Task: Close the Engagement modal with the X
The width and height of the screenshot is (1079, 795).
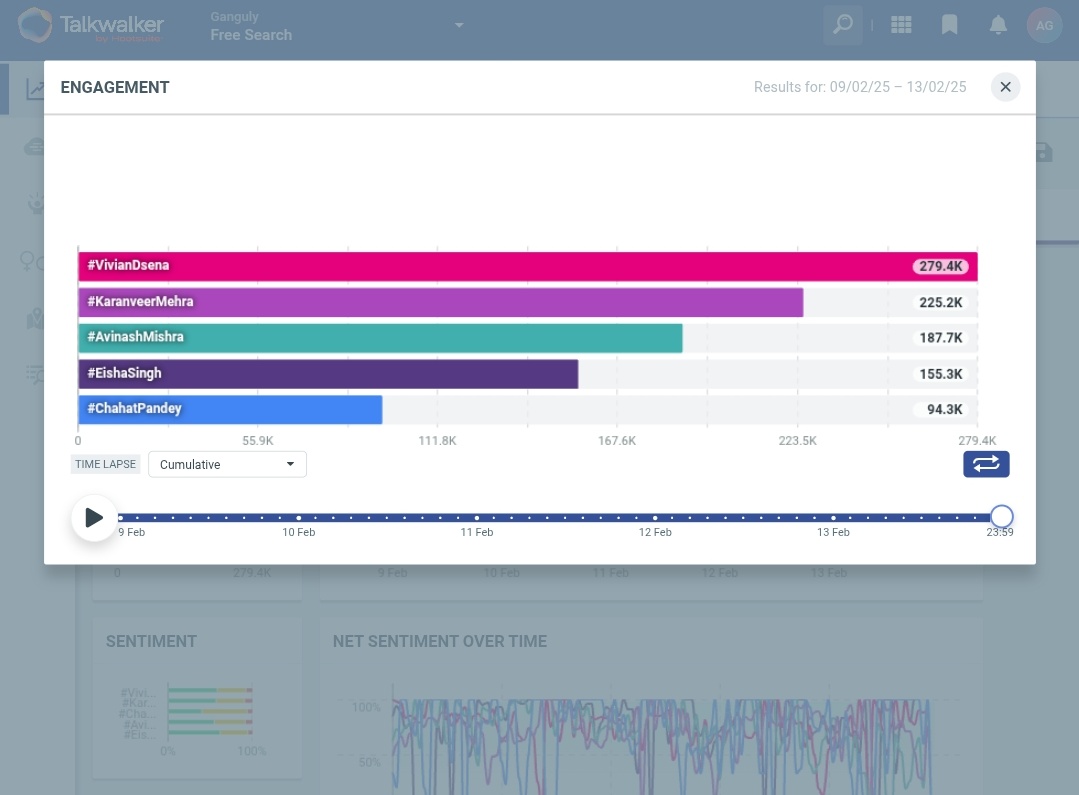Action: tap(1005, 87)
